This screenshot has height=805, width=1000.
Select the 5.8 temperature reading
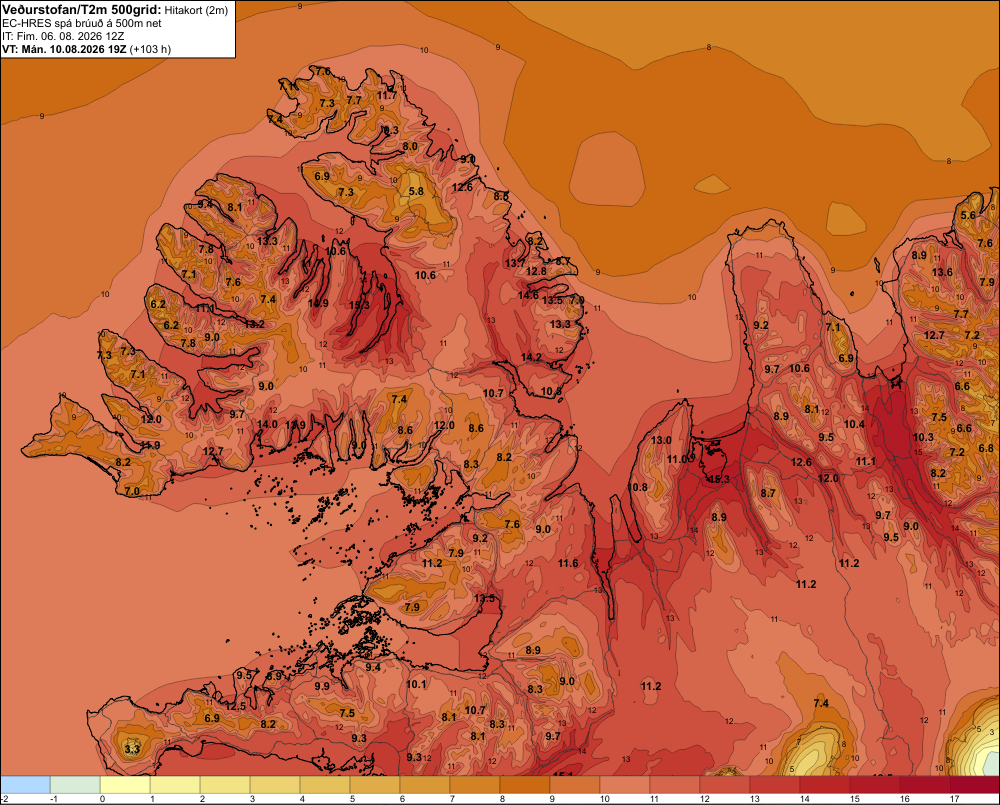pyautogui.click(x=416, y=191)
